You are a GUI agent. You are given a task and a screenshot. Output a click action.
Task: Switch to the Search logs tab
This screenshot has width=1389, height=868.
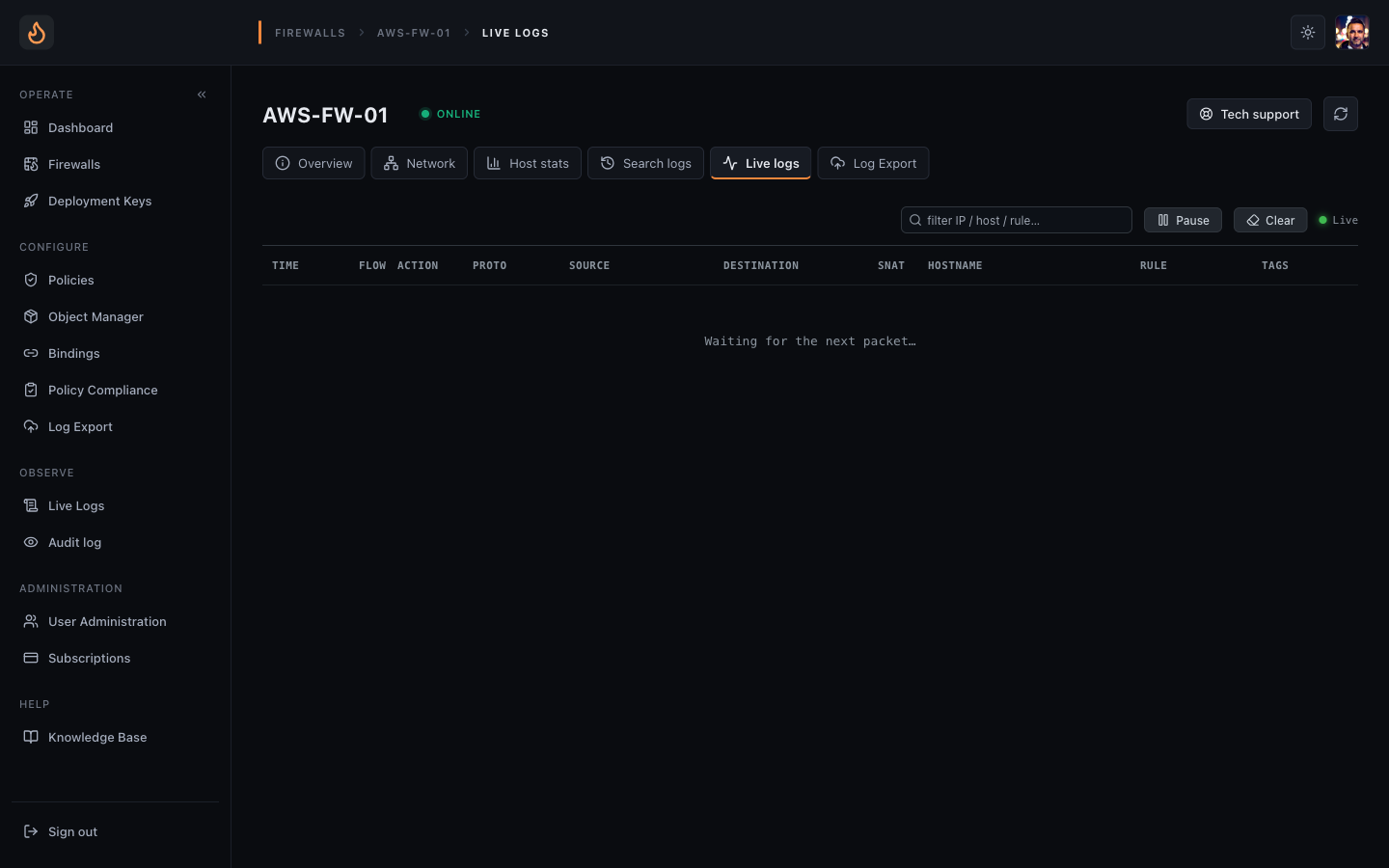point(645,163)
